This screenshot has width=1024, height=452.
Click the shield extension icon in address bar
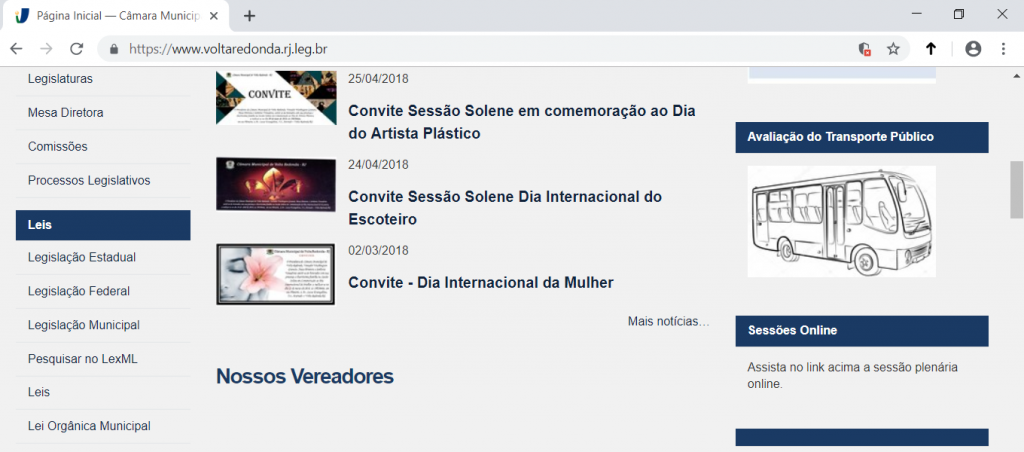click(865, 48)
